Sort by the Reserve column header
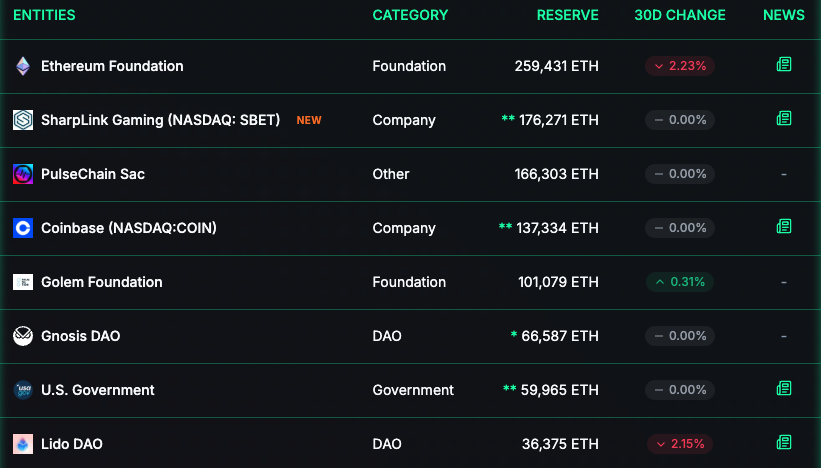The width and height of the screenshot is (821, 468). (x=567, y=15)
